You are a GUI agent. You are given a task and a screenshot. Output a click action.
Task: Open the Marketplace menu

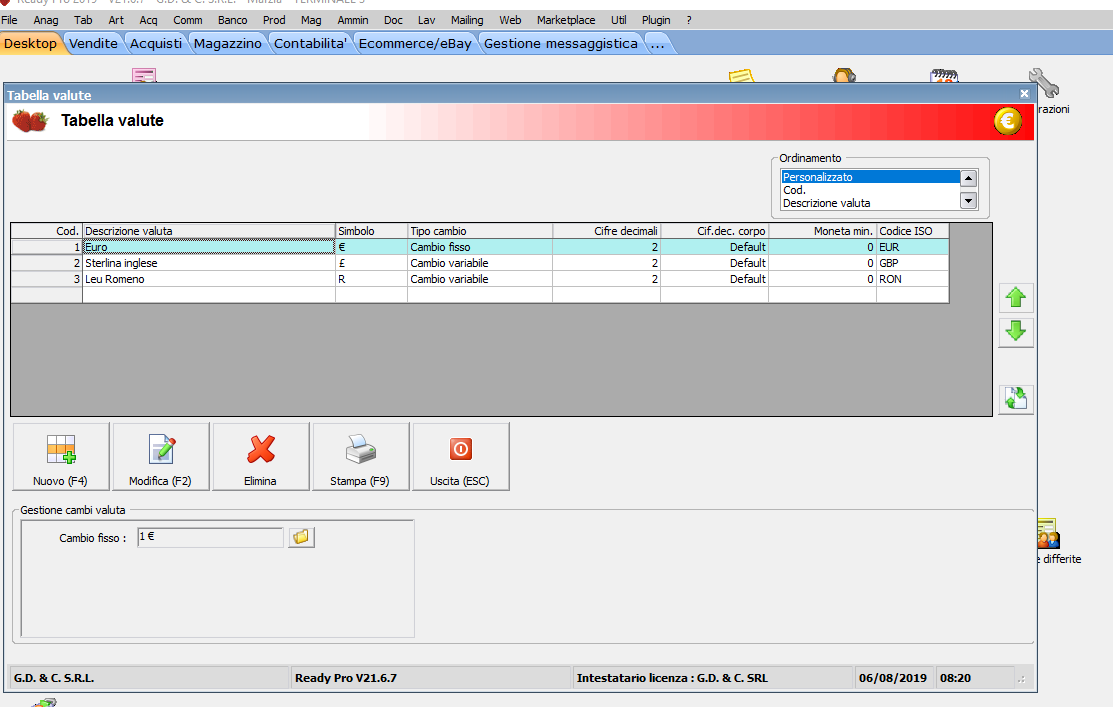(x=566, y=20)
